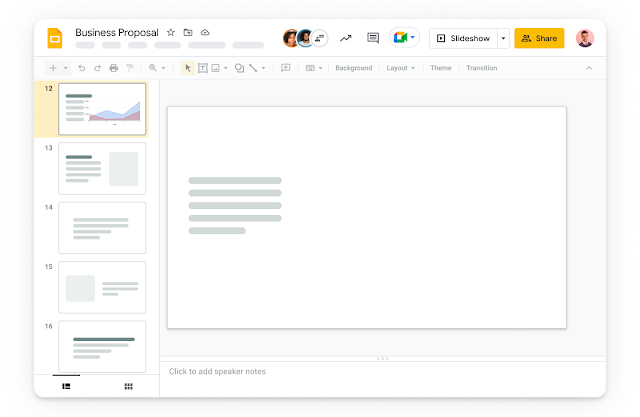Insert a shape
The image size is (640, 417).
click(239, 68)
